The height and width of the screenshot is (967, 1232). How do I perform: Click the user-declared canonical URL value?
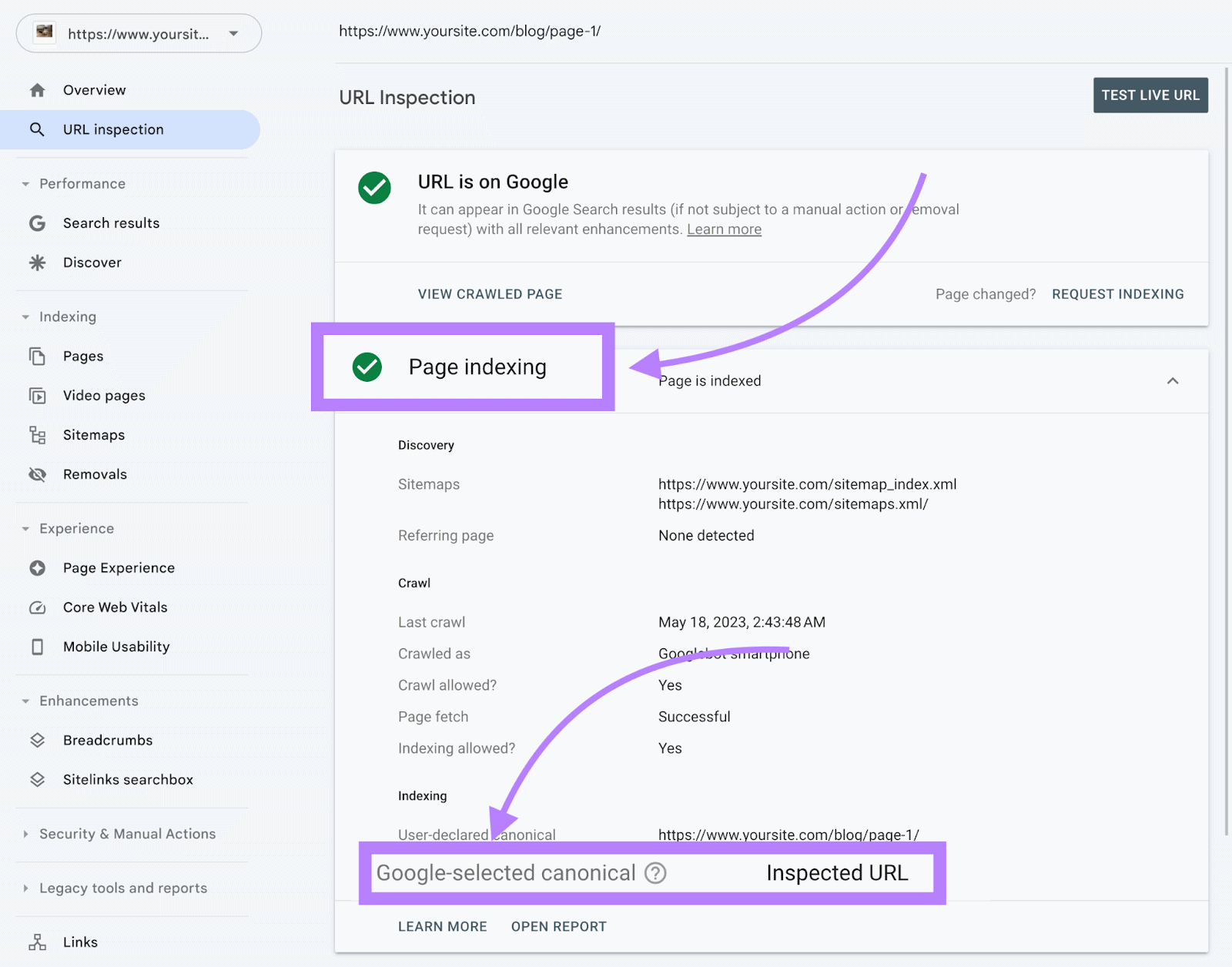click(788, 835)
